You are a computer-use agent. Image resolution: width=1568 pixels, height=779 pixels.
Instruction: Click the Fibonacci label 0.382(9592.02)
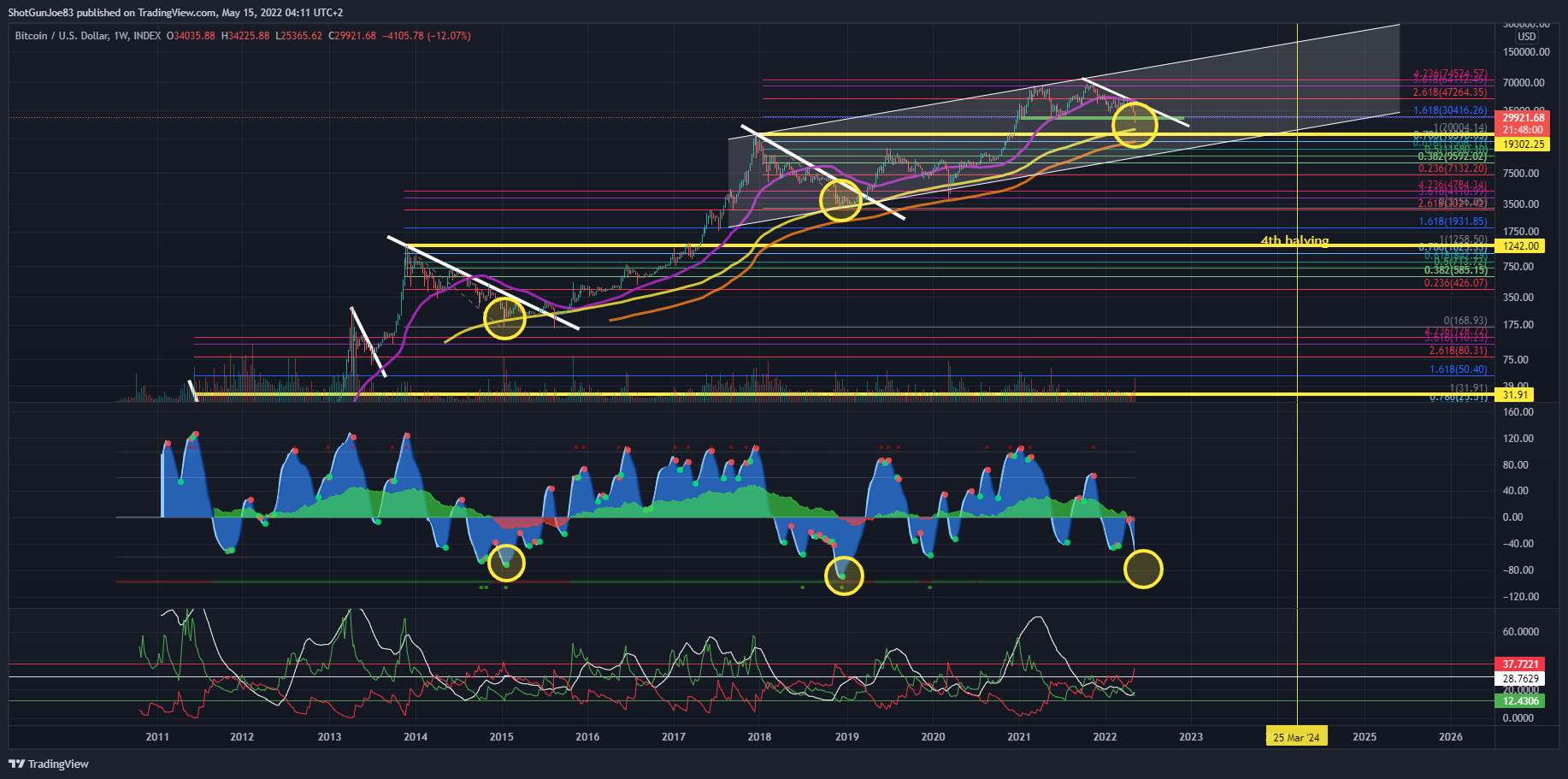(x=1453, y=156)
